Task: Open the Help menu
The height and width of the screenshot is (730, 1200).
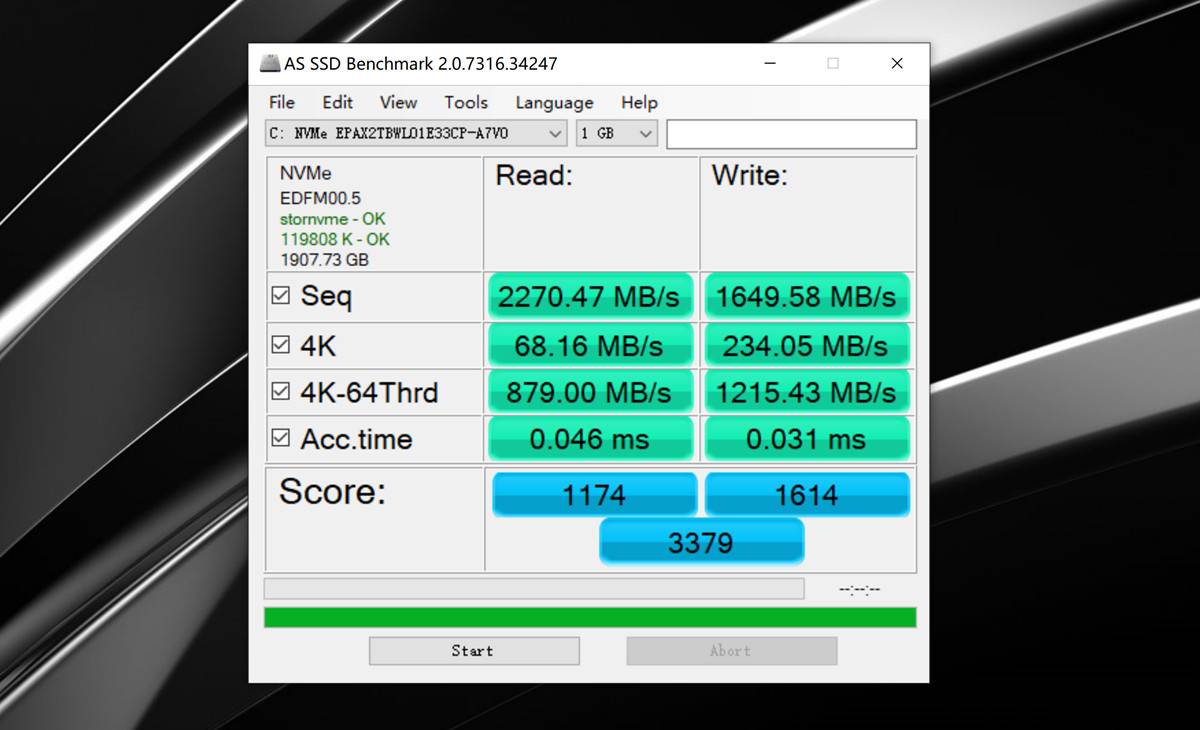Action: click(x=639, y=102)
